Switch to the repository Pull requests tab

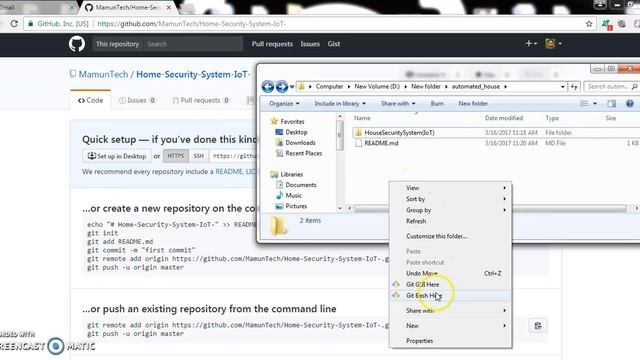(201, 100)
